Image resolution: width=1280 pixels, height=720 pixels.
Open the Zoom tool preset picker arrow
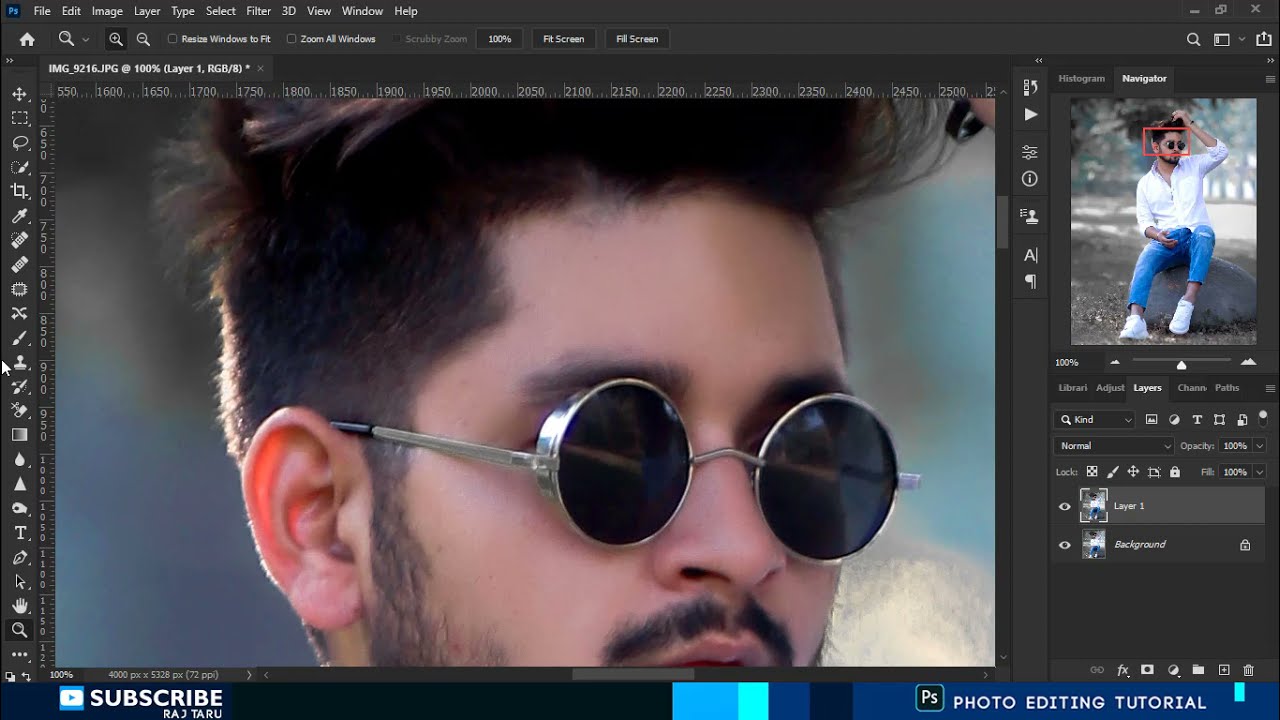coord(85,39)
